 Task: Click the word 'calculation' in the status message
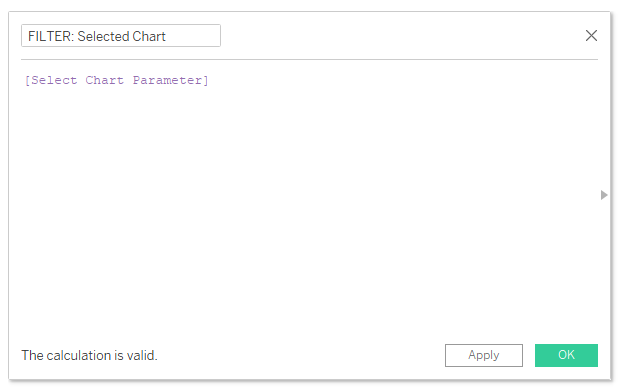79,355
